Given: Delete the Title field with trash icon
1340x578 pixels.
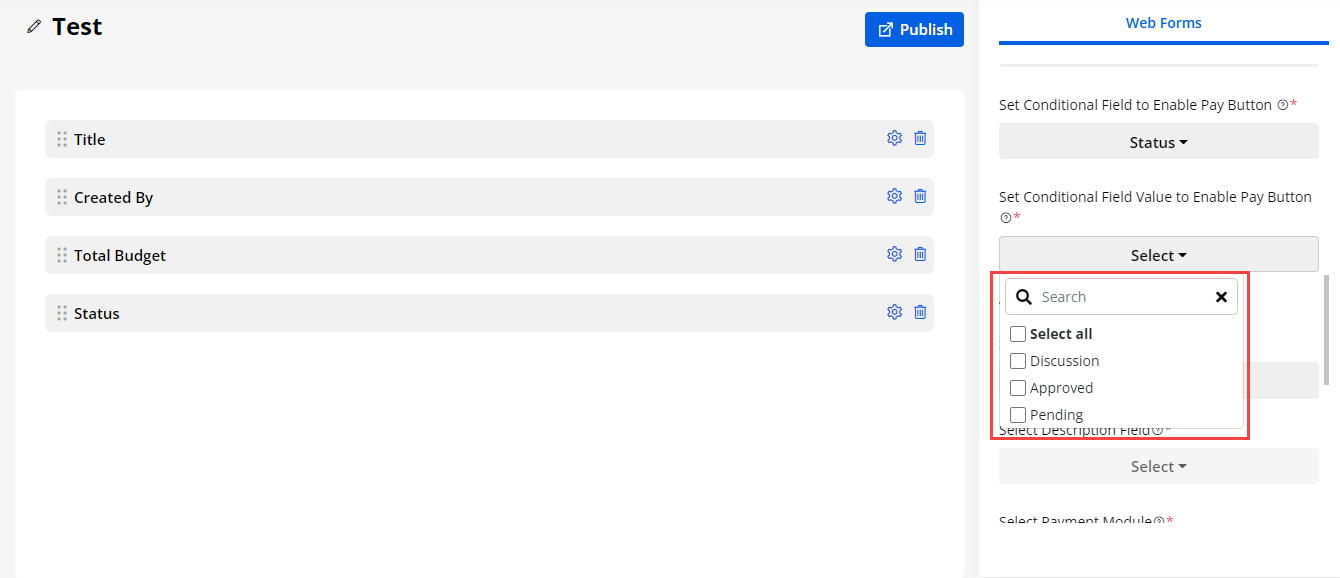Looking at the screenshot, I should point(920,139).
